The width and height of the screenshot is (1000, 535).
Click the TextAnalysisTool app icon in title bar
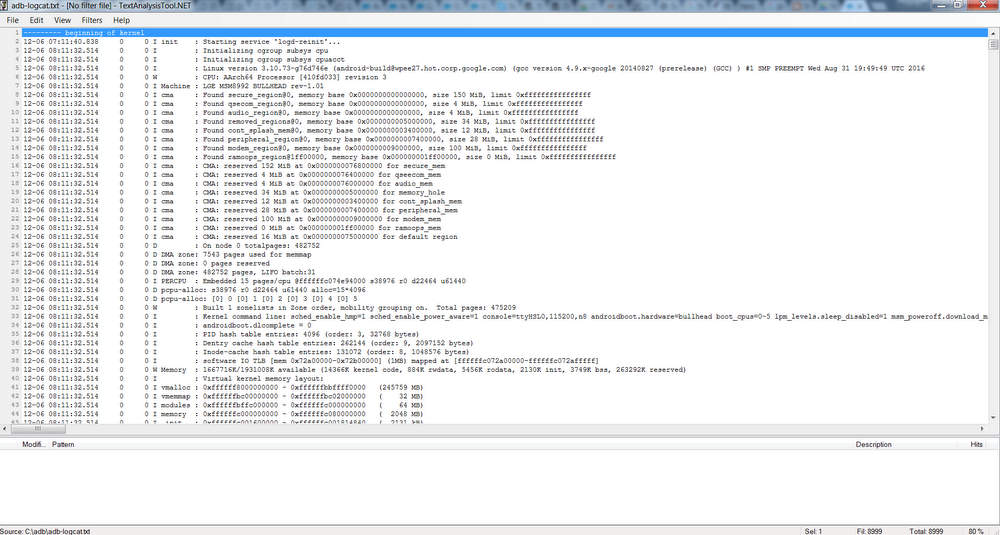coord(4,5)
